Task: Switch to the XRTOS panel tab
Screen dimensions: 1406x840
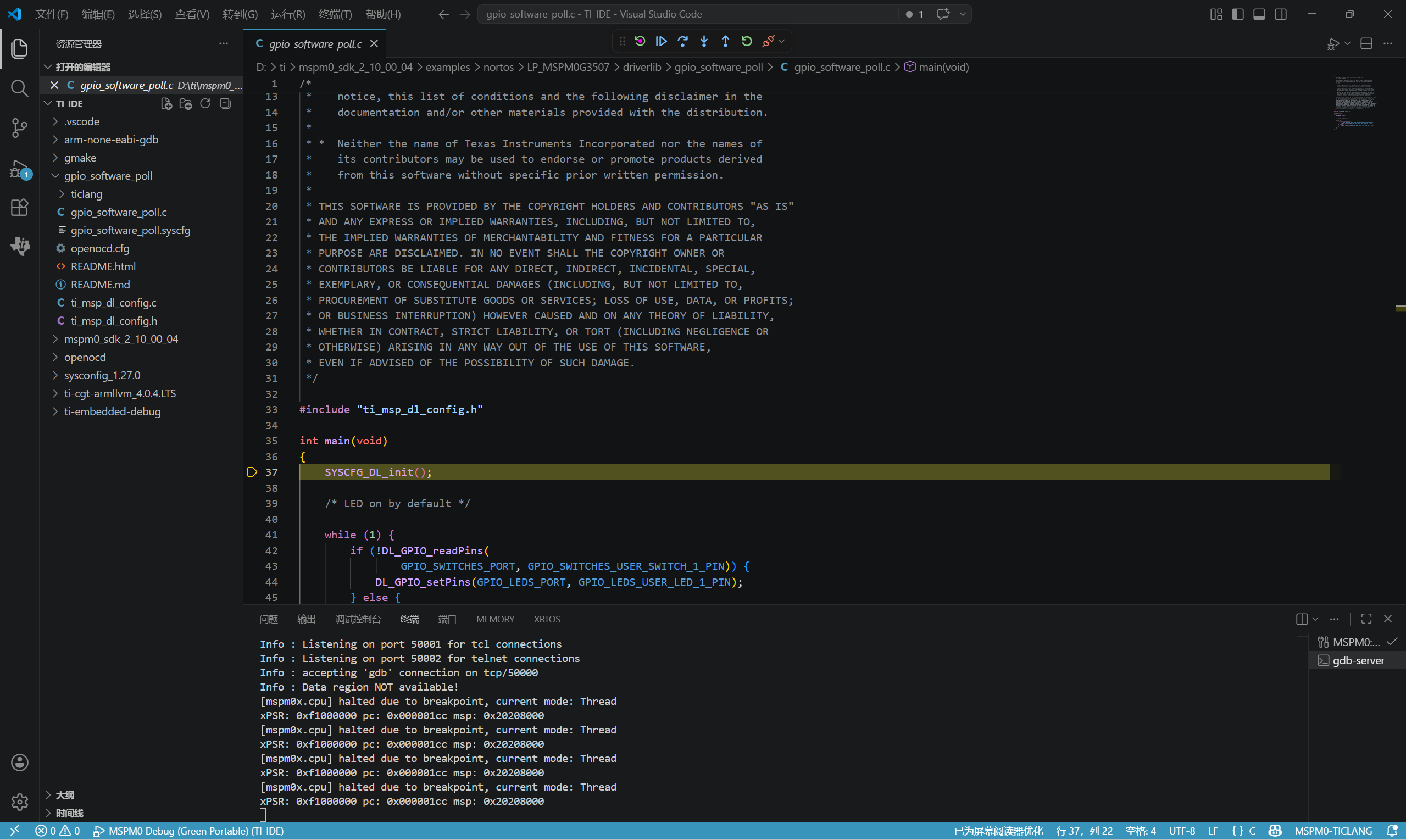Action: (x=547, y=619)
